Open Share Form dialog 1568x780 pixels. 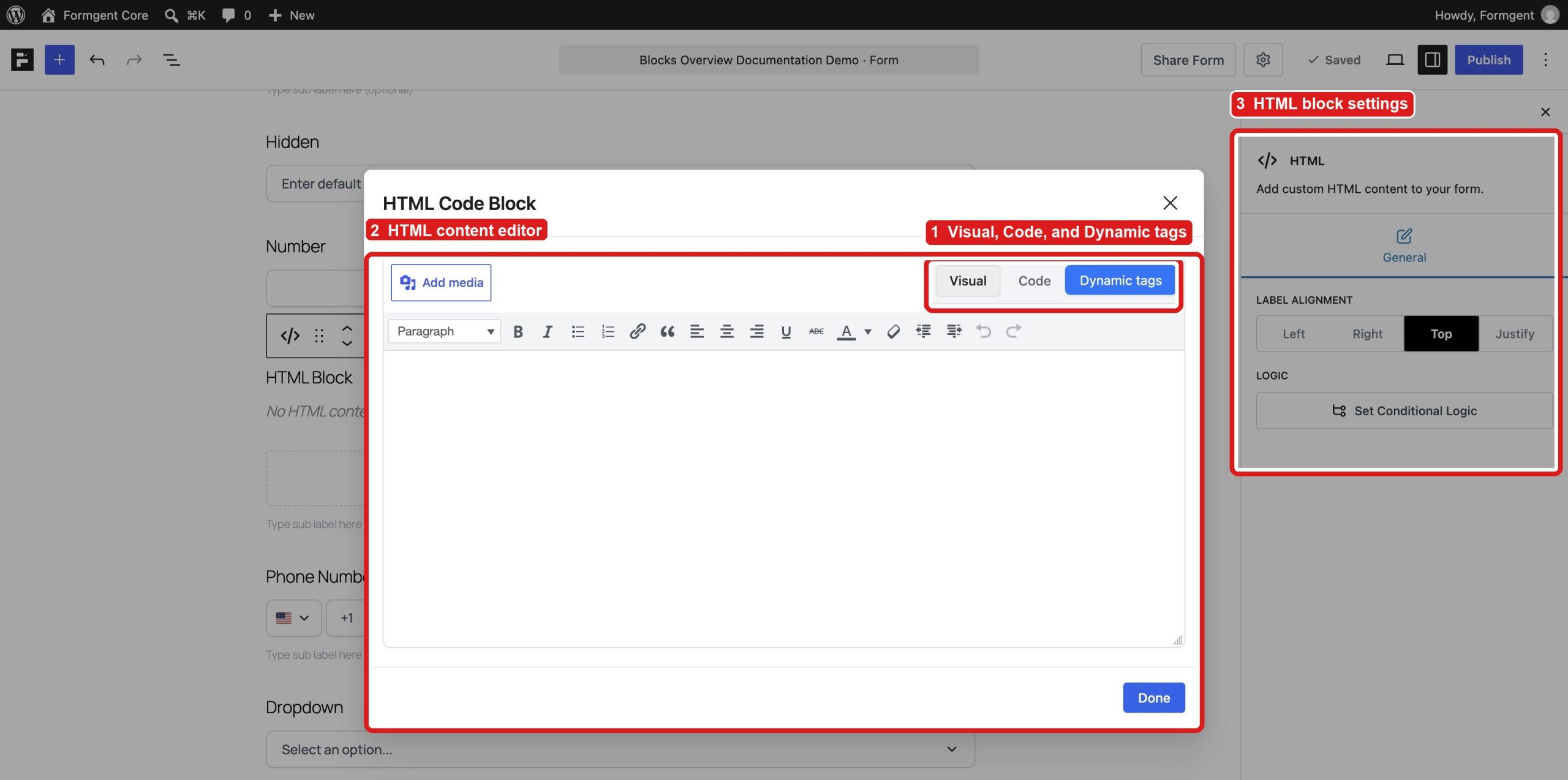(1188, 59)
